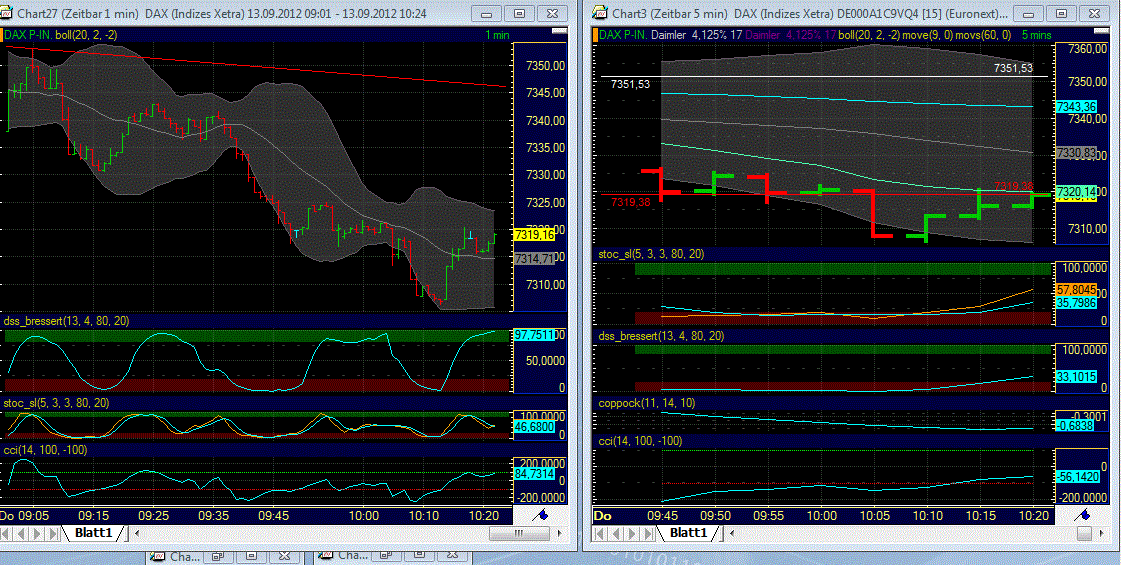Click the '1 min' timeframe label in Chart27
The height and width of the screenshot is (565, 1121).
(498, 34)
